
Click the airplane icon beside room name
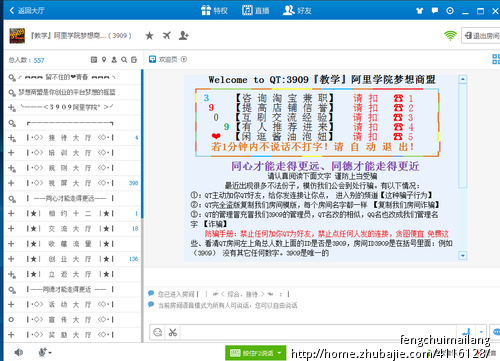[x=167, y=35]
